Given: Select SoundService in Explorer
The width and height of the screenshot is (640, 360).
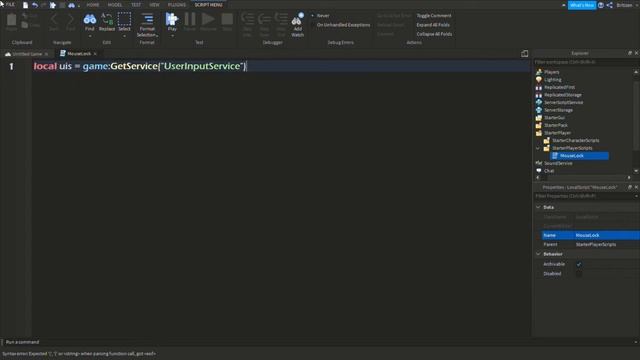Looking at the screenshot, I should (558, 163).
